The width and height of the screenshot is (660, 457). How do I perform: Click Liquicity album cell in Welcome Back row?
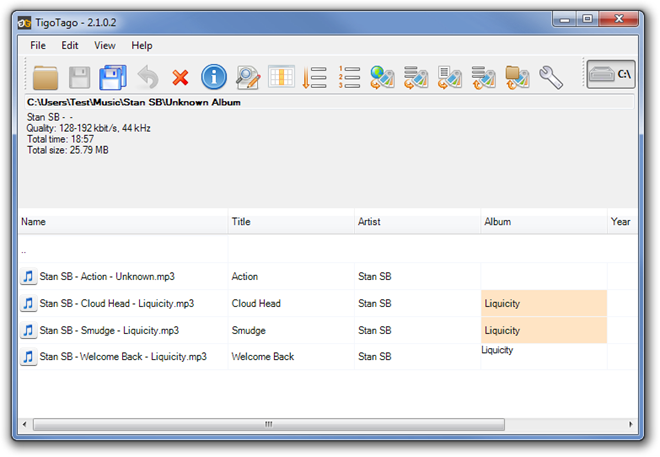[x=544, y=356]
